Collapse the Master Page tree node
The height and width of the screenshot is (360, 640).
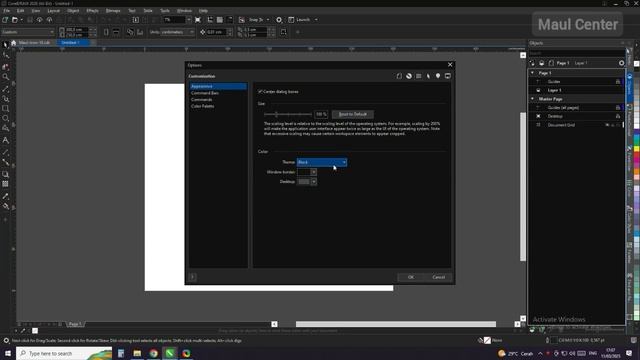(532, 99)
